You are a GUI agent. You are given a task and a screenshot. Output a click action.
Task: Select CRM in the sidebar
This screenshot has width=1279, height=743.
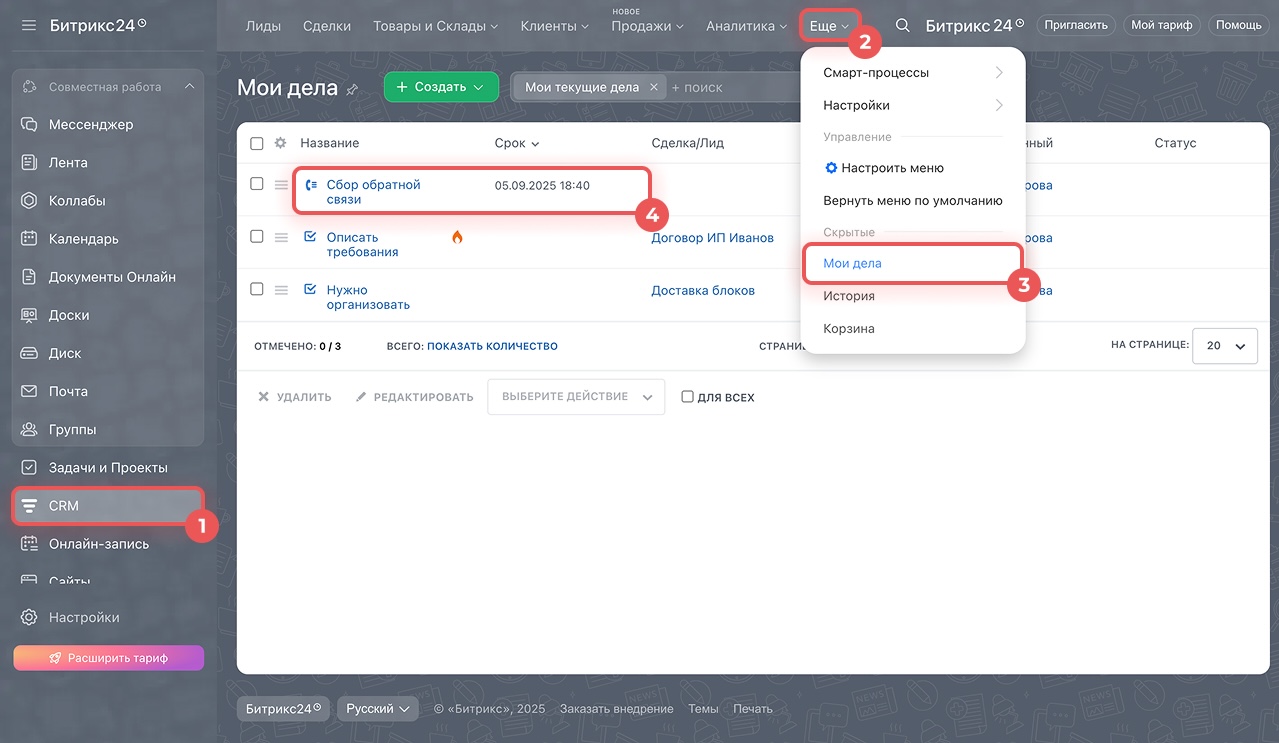[x=108, y=506]
